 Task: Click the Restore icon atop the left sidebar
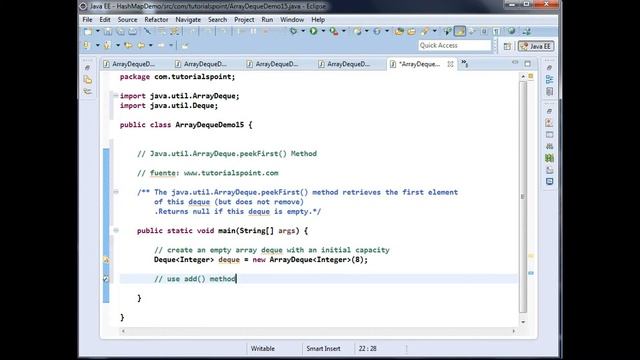click(x=87, y=68)
